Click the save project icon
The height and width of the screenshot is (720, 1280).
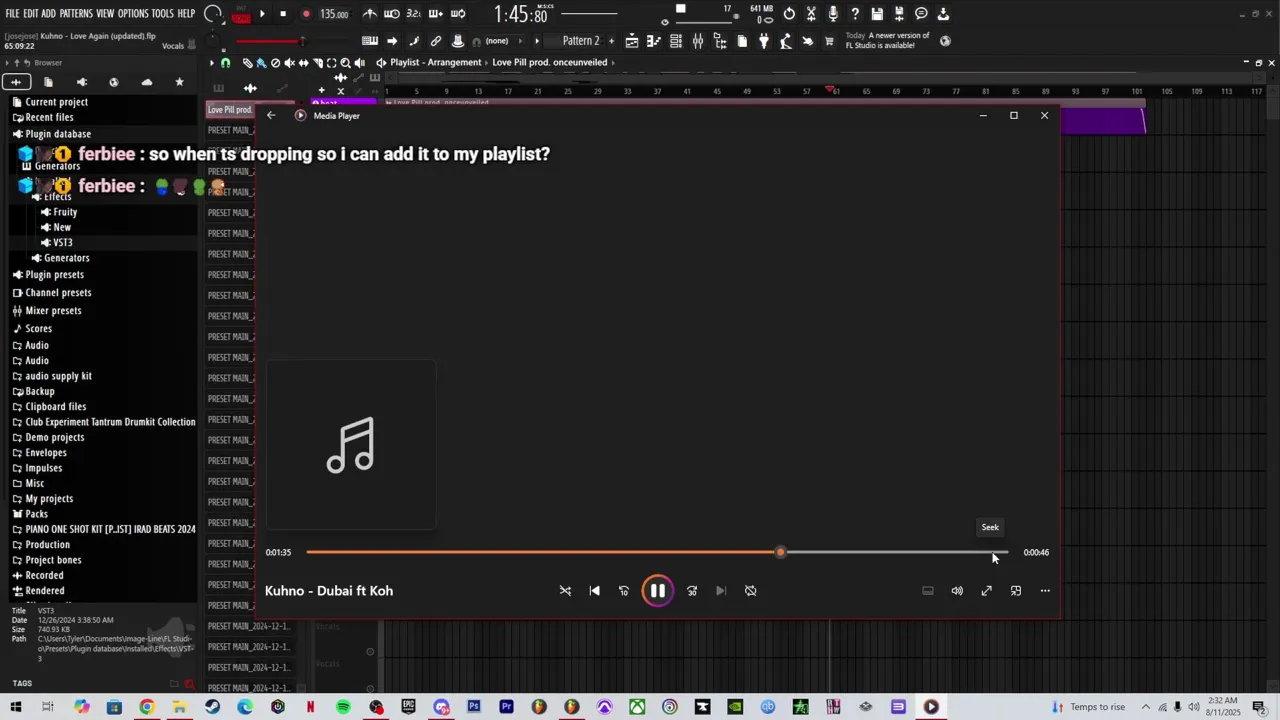click(877, 14)
